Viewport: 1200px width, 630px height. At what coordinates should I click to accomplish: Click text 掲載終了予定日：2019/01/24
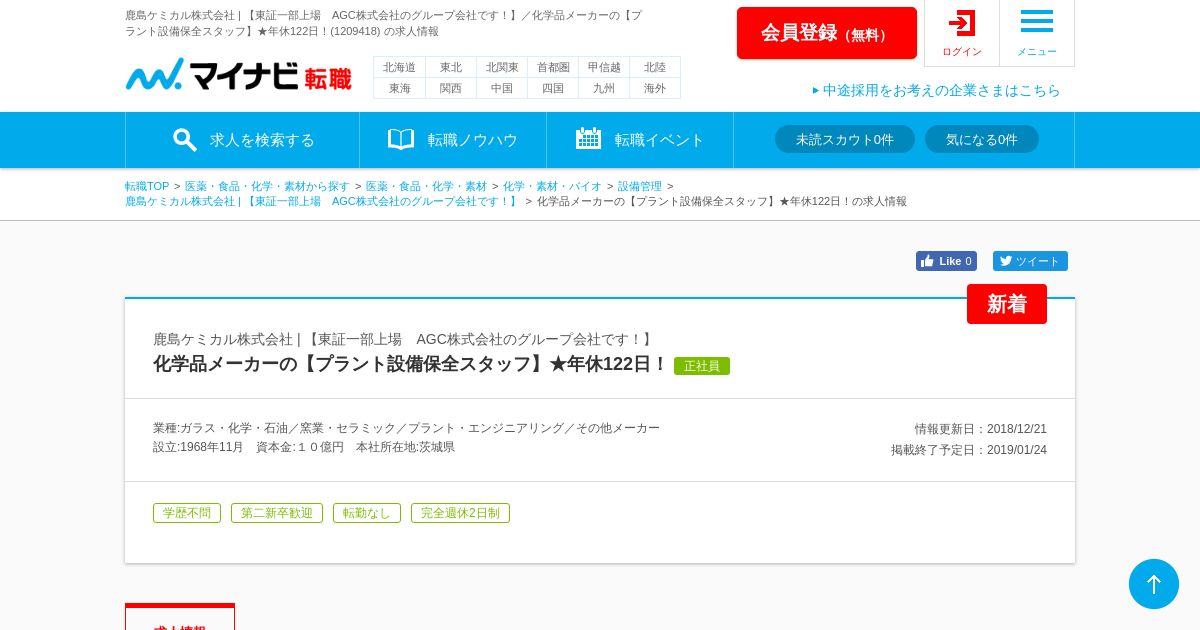pos(969,450)
